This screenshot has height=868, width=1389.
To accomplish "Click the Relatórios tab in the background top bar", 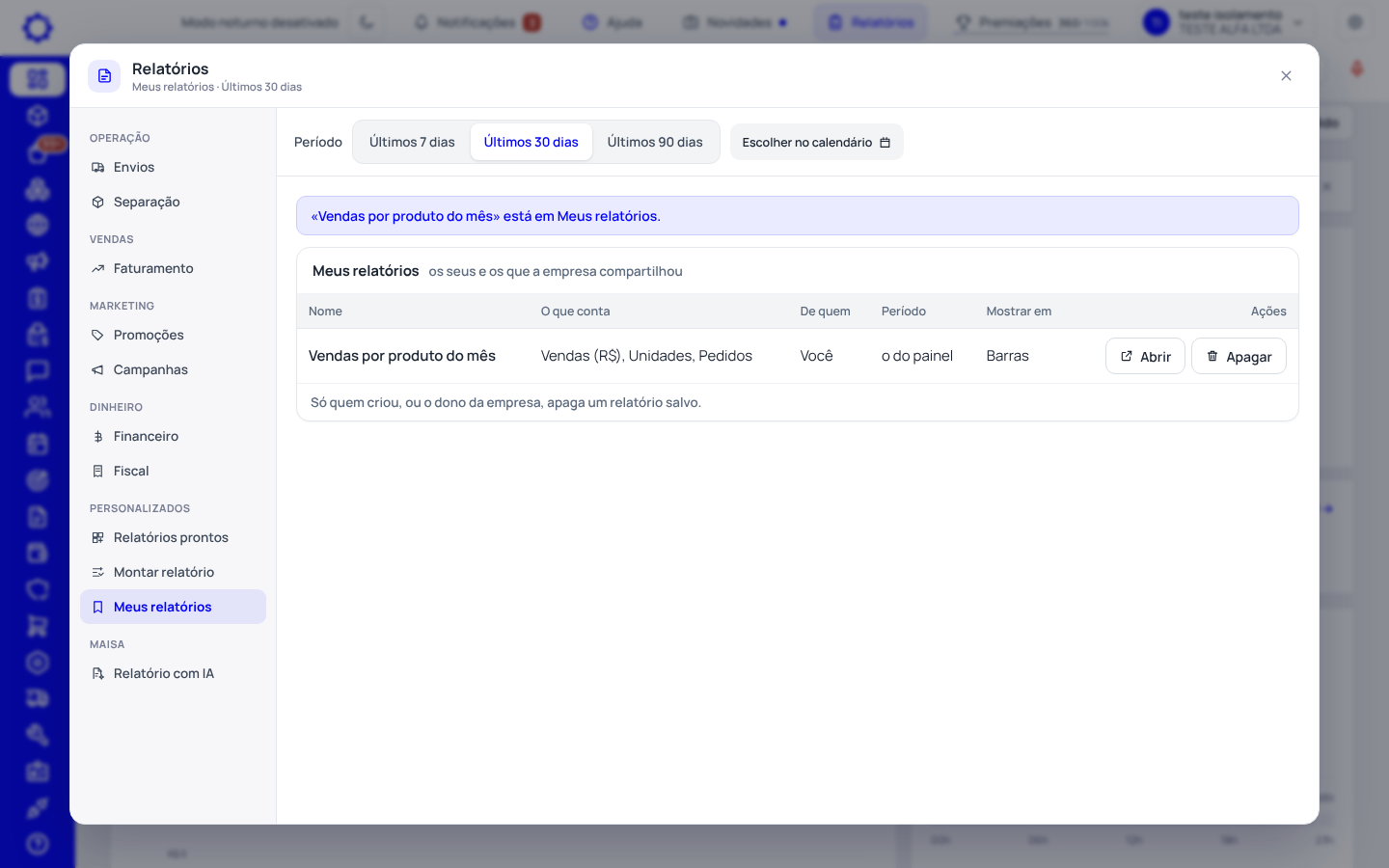I will [x=871, y=22].
